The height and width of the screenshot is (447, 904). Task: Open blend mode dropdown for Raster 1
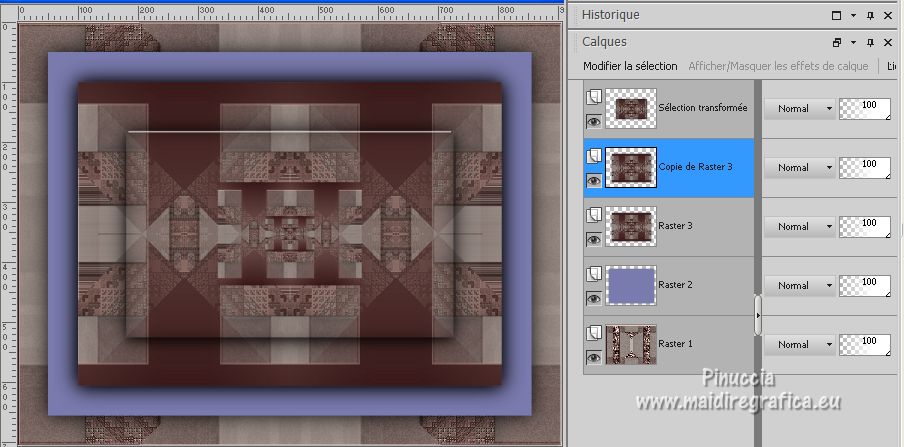click(x=800, y=344)
